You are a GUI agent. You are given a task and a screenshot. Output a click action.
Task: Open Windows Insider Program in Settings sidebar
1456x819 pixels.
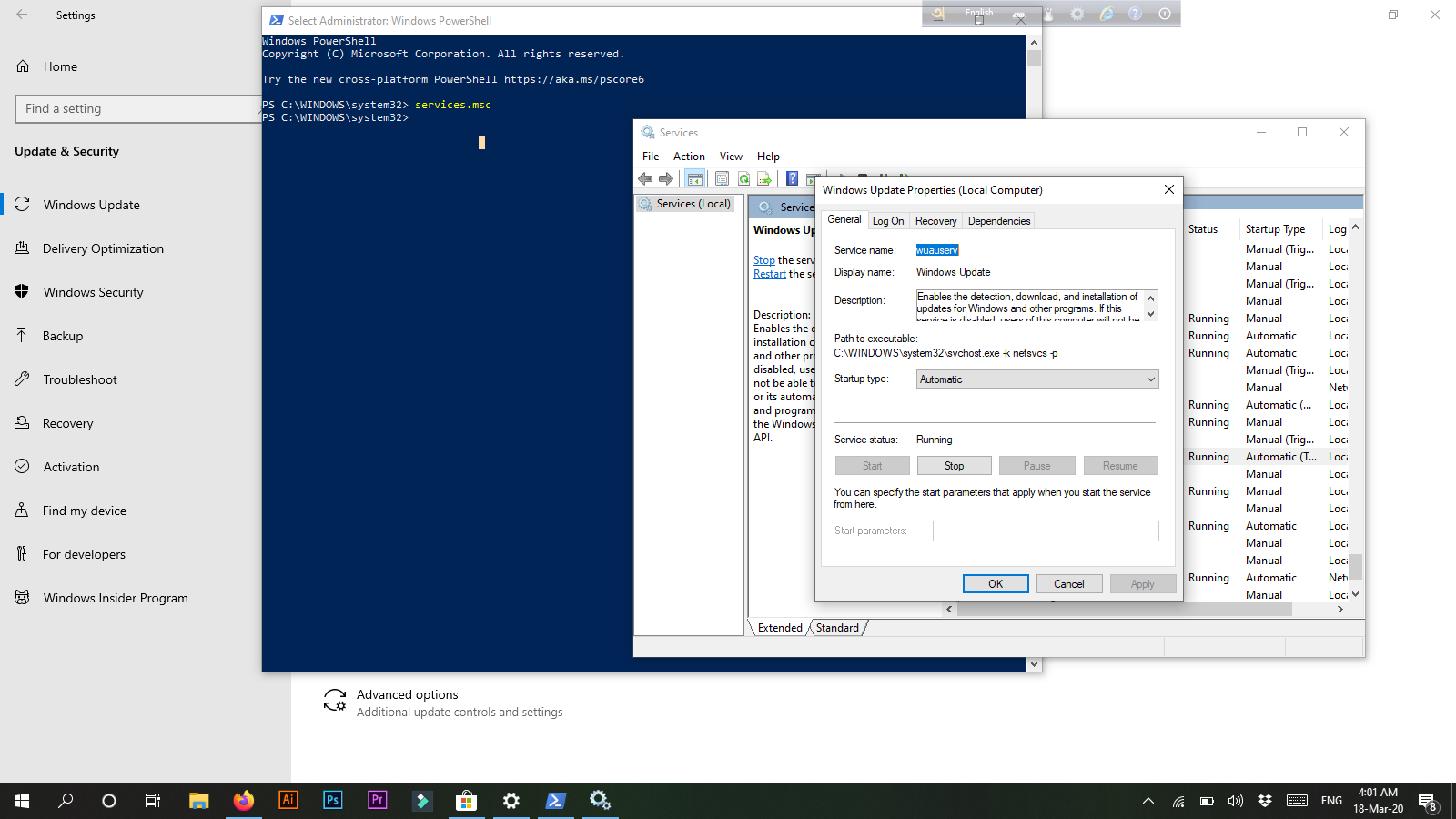[116, 598]
